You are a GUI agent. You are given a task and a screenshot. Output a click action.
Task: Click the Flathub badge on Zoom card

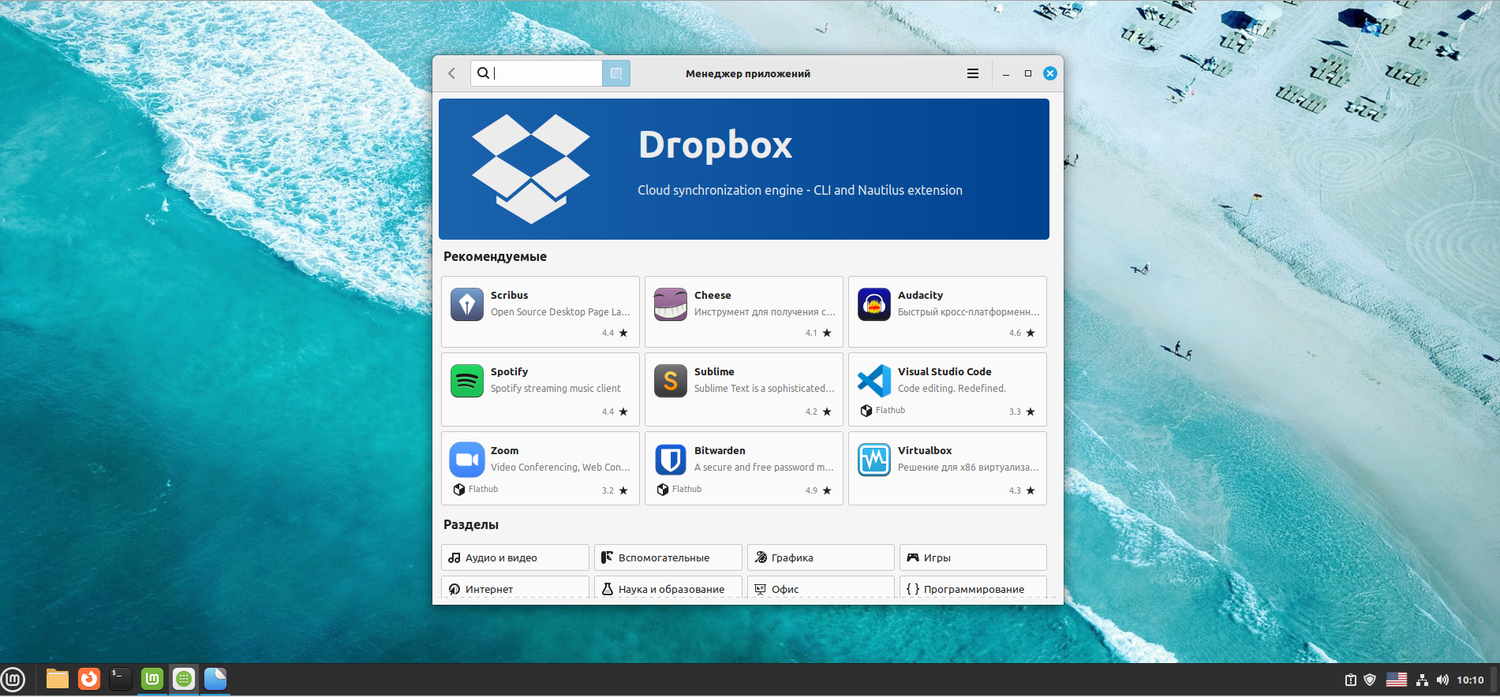coord(475,489)
